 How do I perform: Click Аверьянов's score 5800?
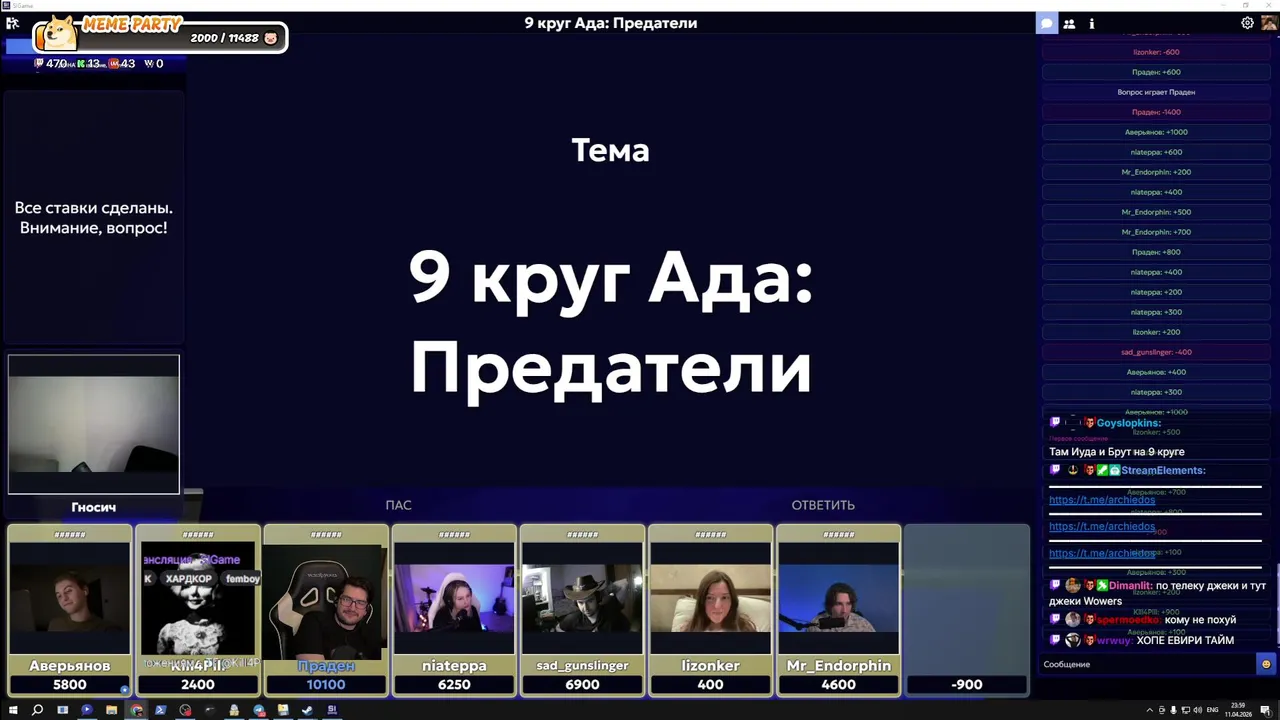pos(70,685)
